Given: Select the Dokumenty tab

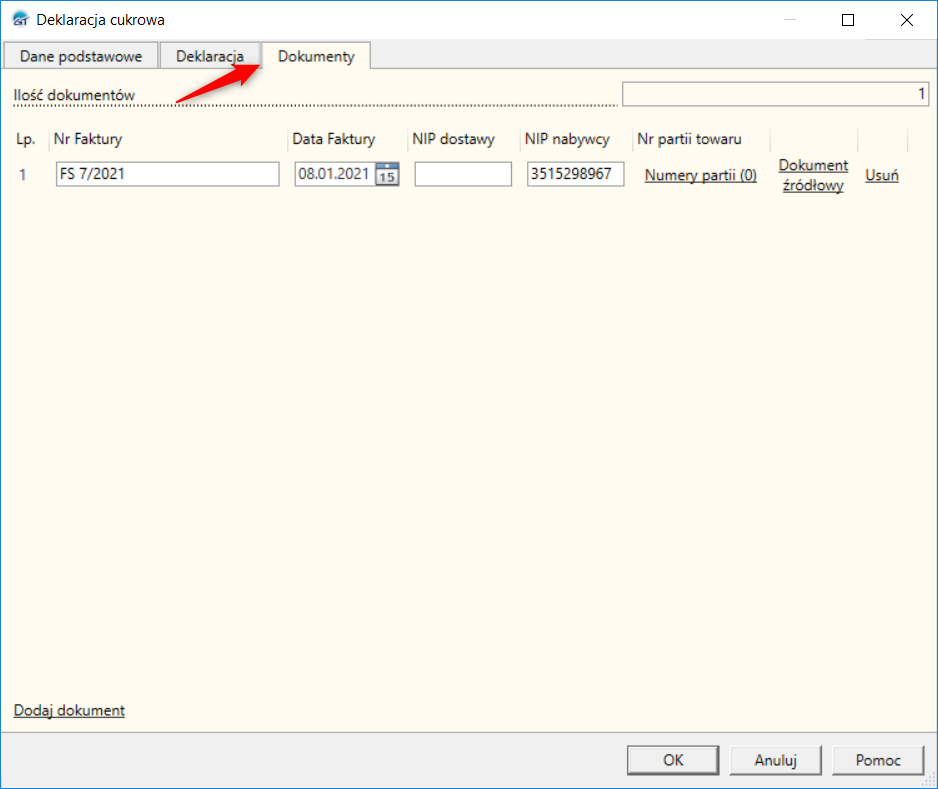Looking at the screenshot, I should 316,56.
